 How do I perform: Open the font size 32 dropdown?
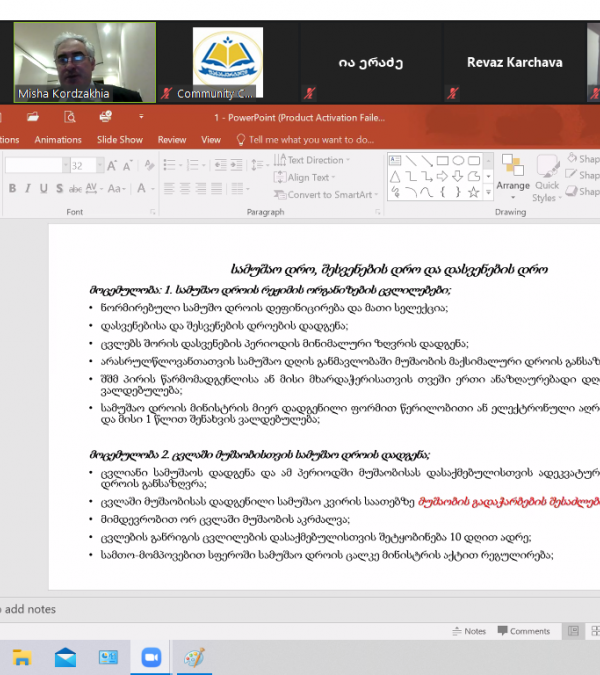pyautogui.click(x=100, y=165)
